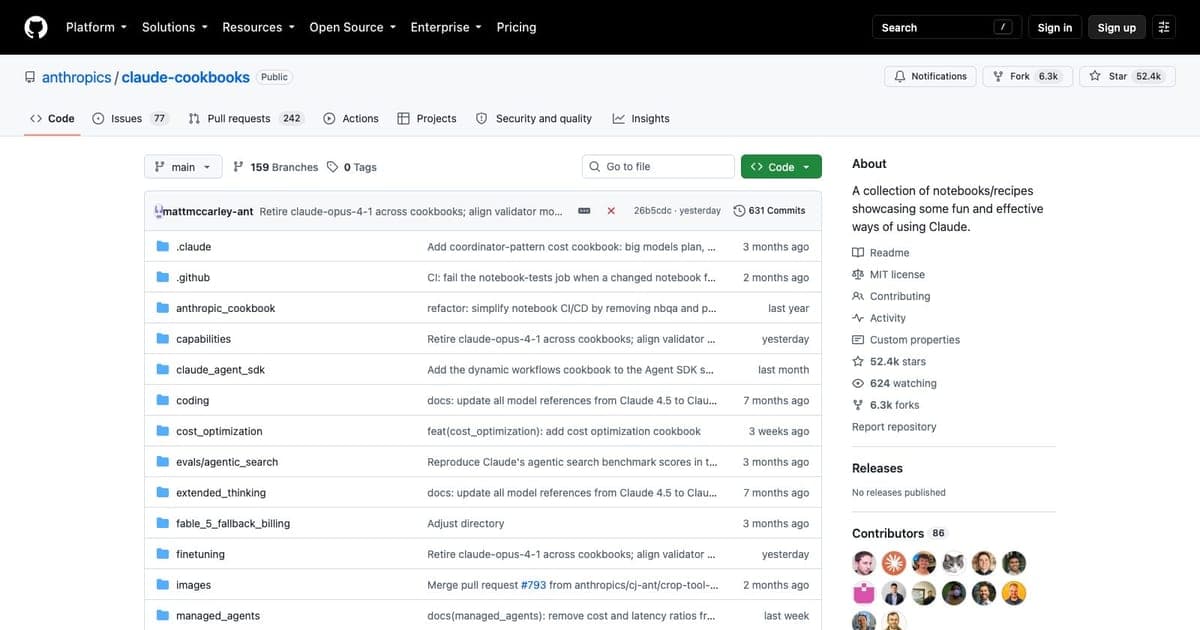Click the folder icon beside .claude
The image size is (1200, 630).
click(163, 247)
